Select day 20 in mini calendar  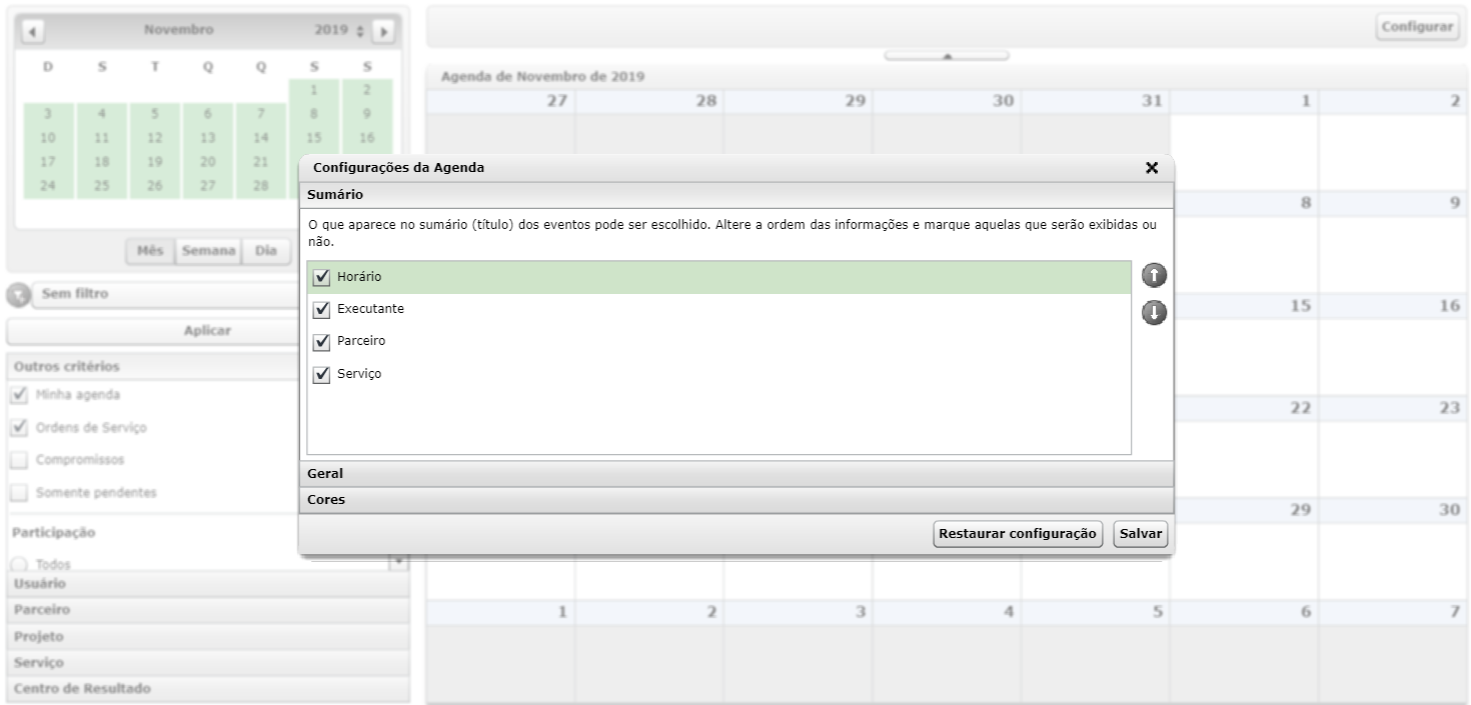[207, 162]
